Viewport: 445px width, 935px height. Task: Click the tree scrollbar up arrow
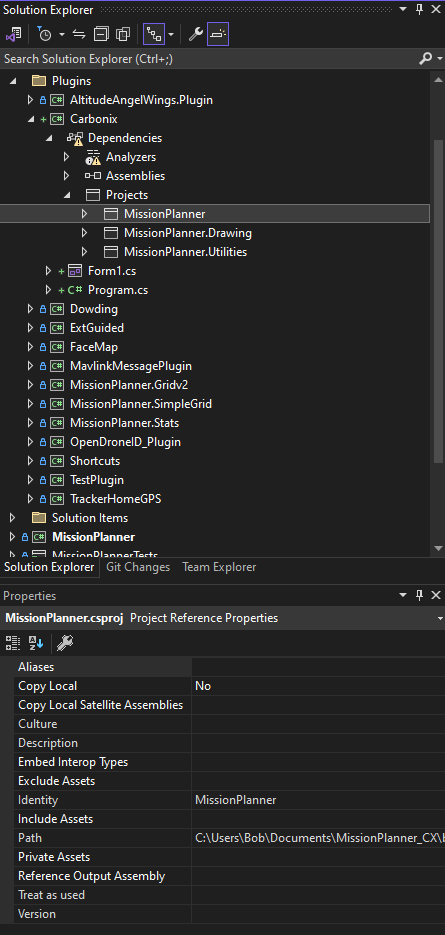tap(438, 79)
